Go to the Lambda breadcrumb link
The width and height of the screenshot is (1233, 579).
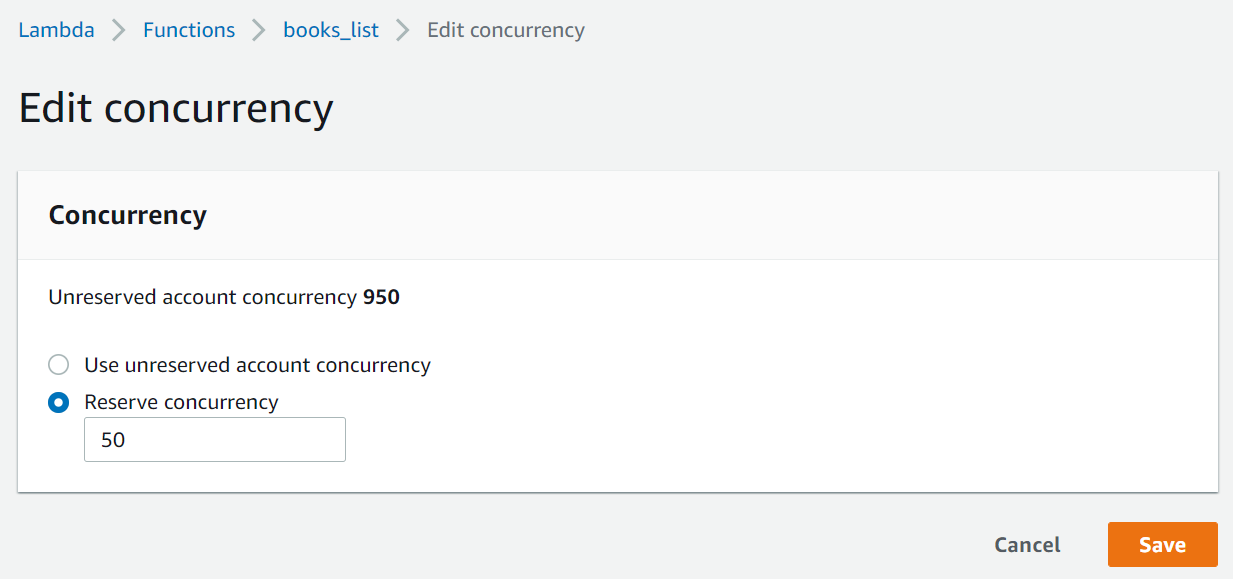point(56,30)
